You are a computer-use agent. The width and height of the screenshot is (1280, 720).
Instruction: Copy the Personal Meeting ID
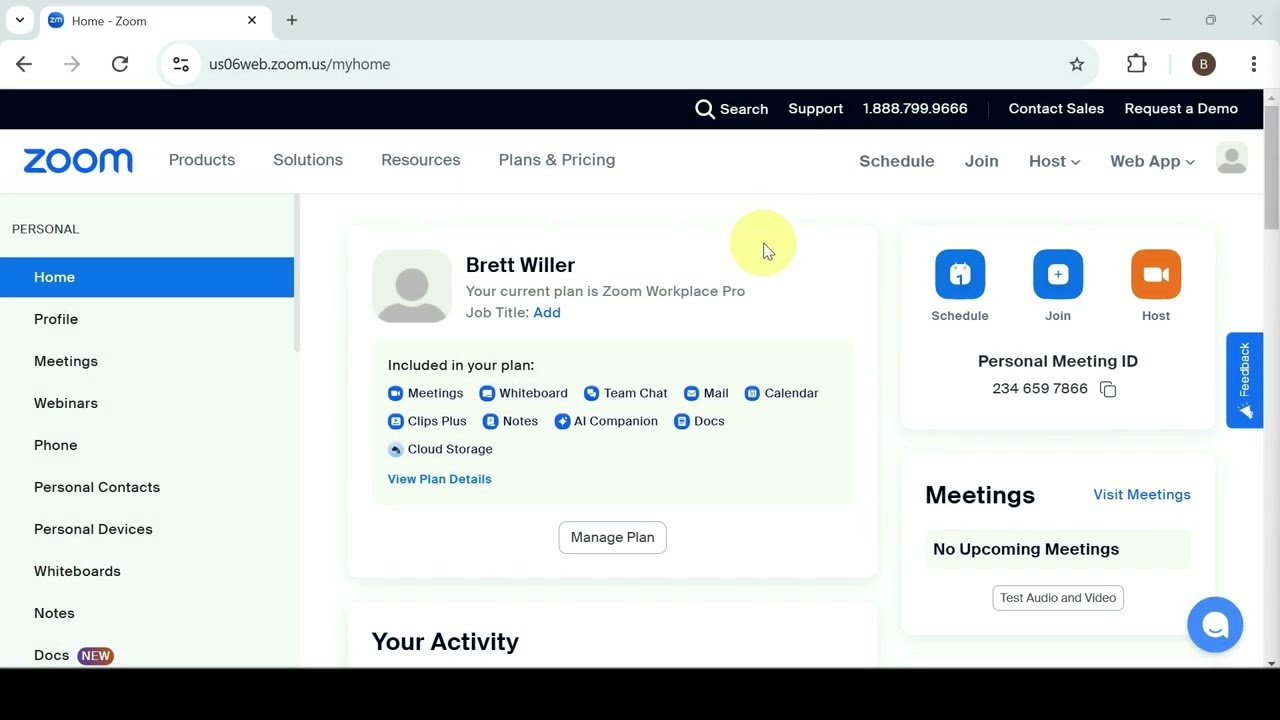(x=1108, y=389)
